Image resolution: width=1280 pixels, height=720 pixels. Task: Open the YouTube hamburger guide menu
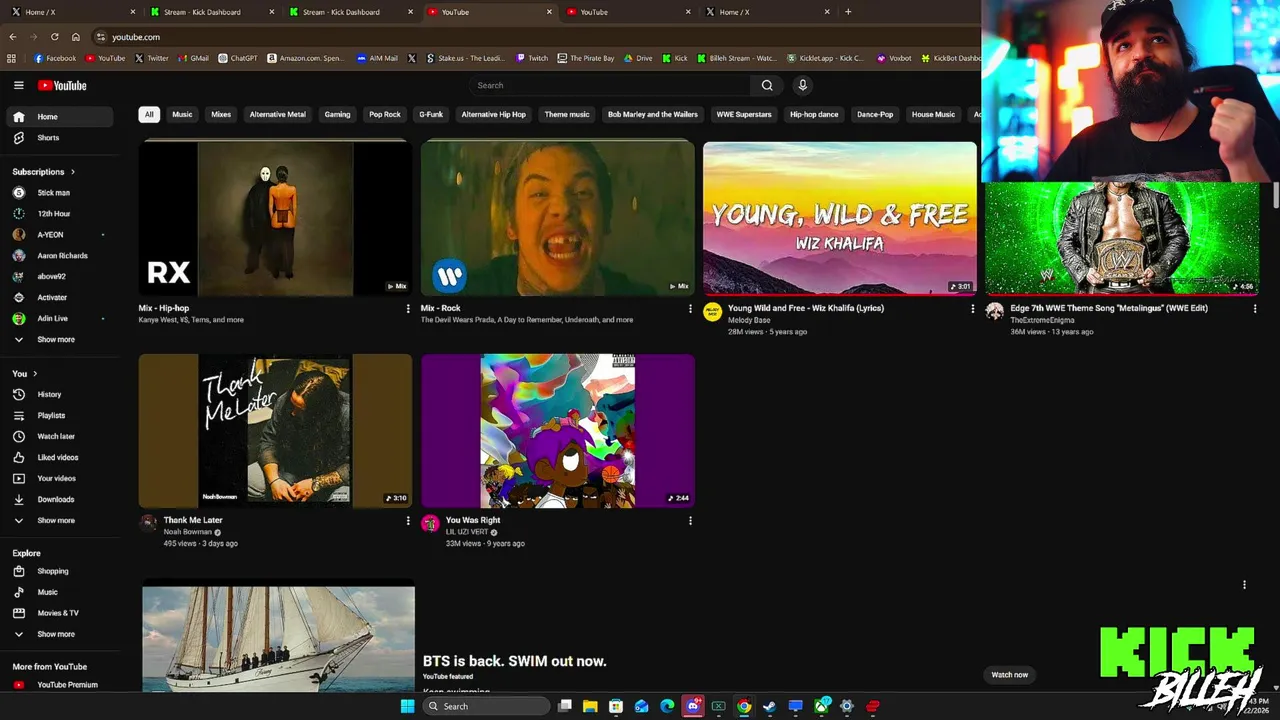pyautogui.click(x=18, y=85)
